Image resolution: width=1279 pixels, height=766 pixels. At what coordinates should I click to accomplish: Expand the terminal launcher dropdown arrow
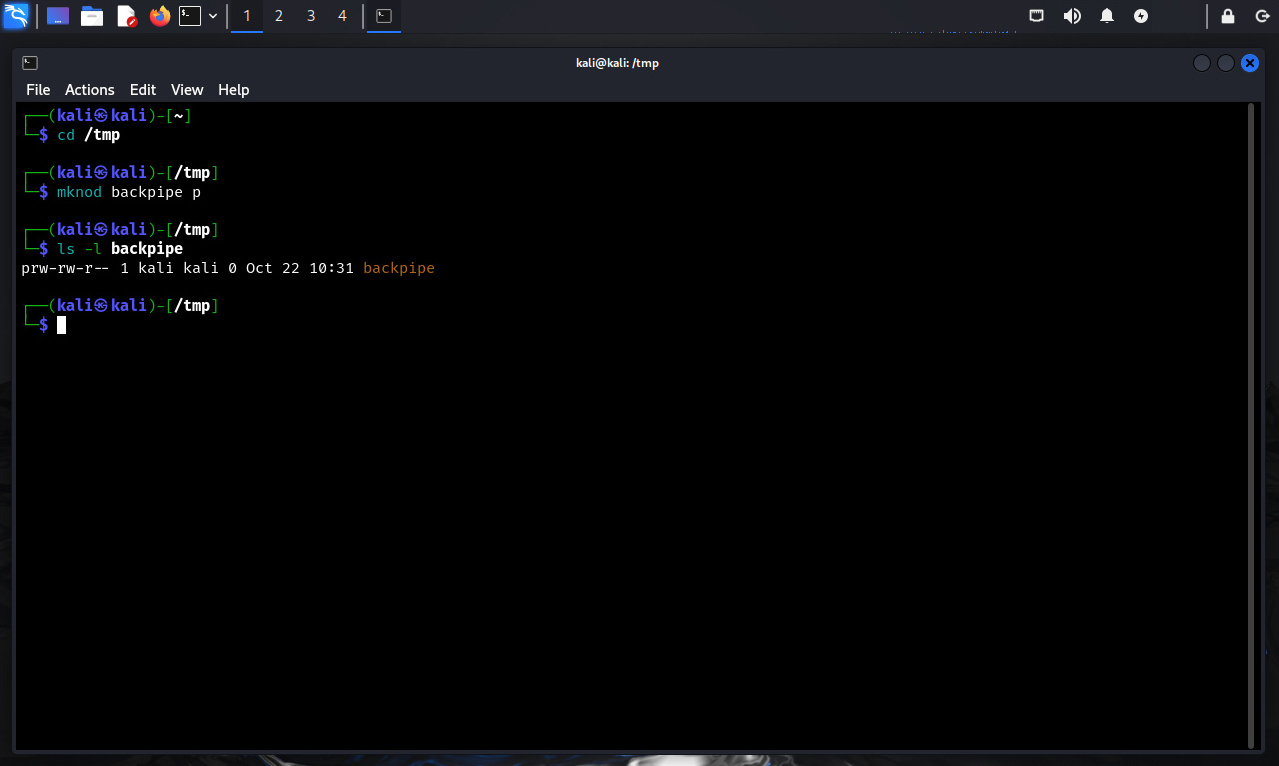(x=213, y=16)
